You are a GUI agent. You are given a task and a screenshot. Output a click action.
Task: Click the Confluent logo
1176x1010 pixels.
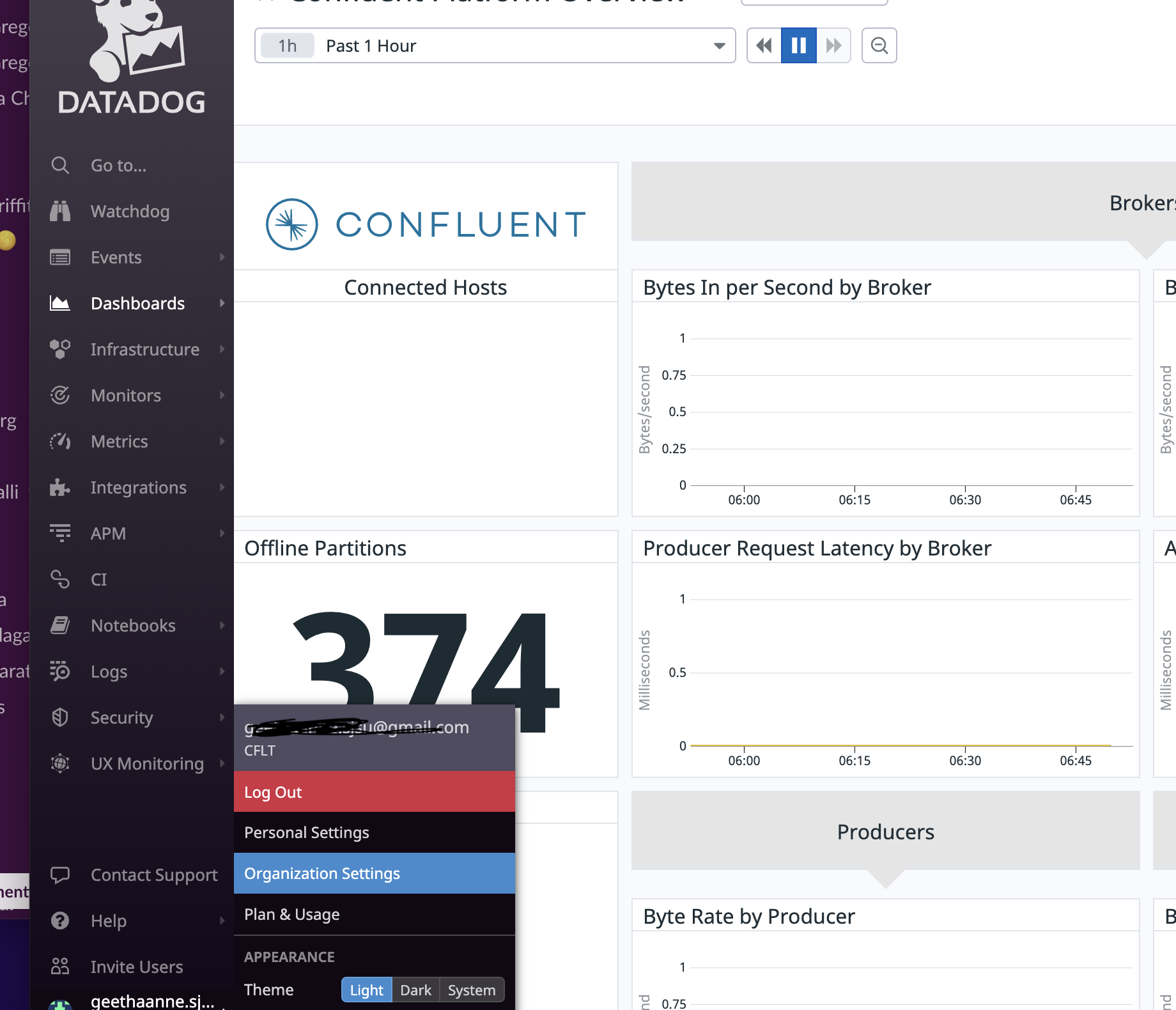pos(426,224)
